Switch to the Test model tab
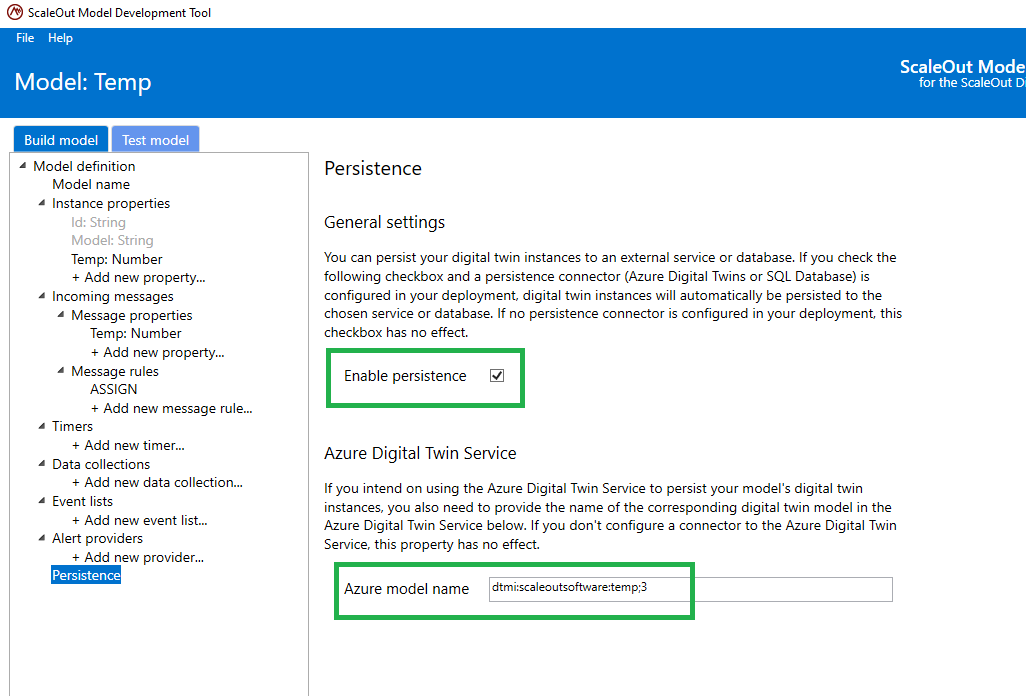Image resolution: width=1026 pixels, height=696 pixels. (156, 139)
